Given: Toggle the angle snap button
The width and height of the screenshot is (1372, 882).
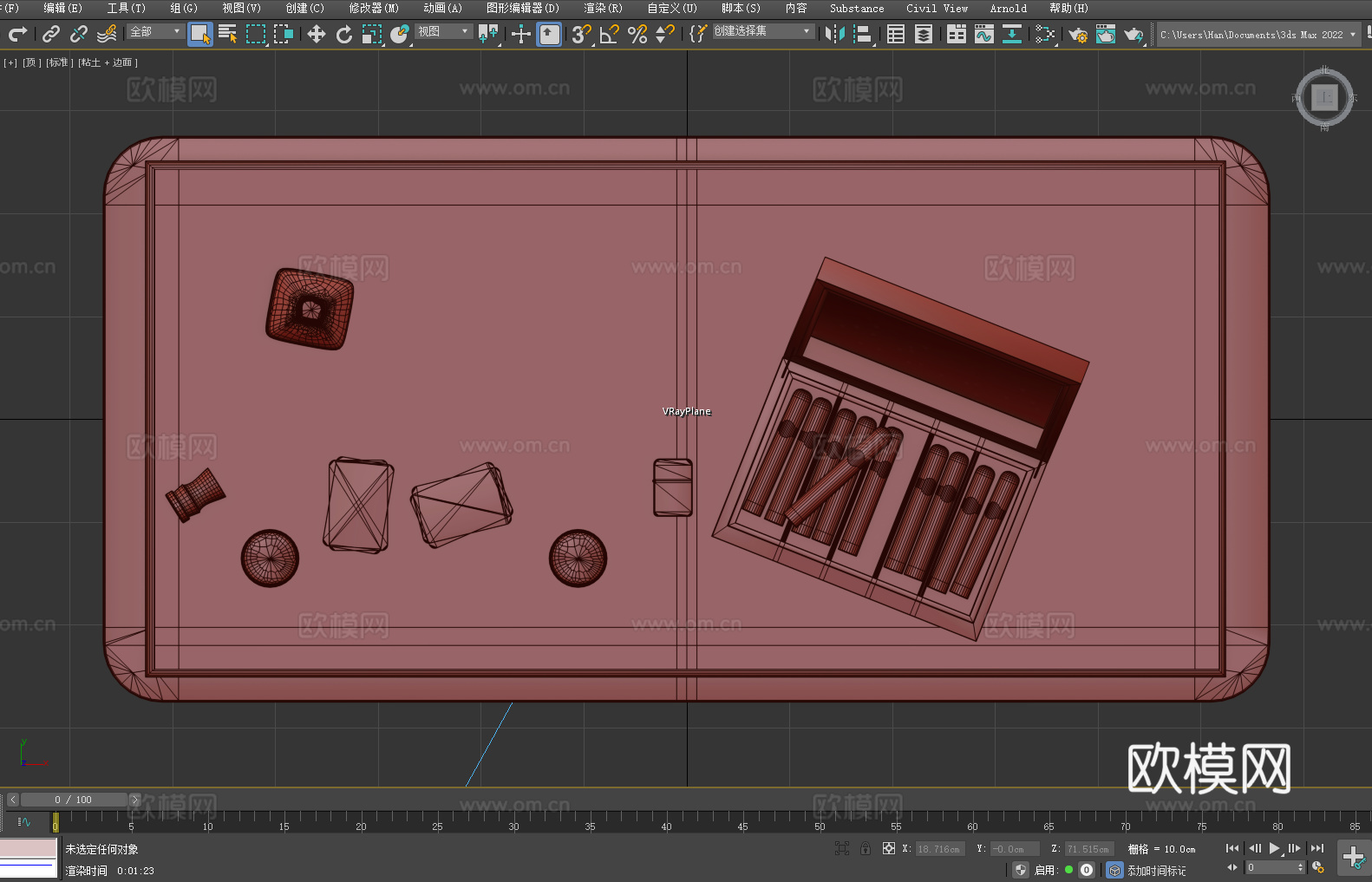Looking at the screenshot, I should pyautogui.click(x=610, y=34).
